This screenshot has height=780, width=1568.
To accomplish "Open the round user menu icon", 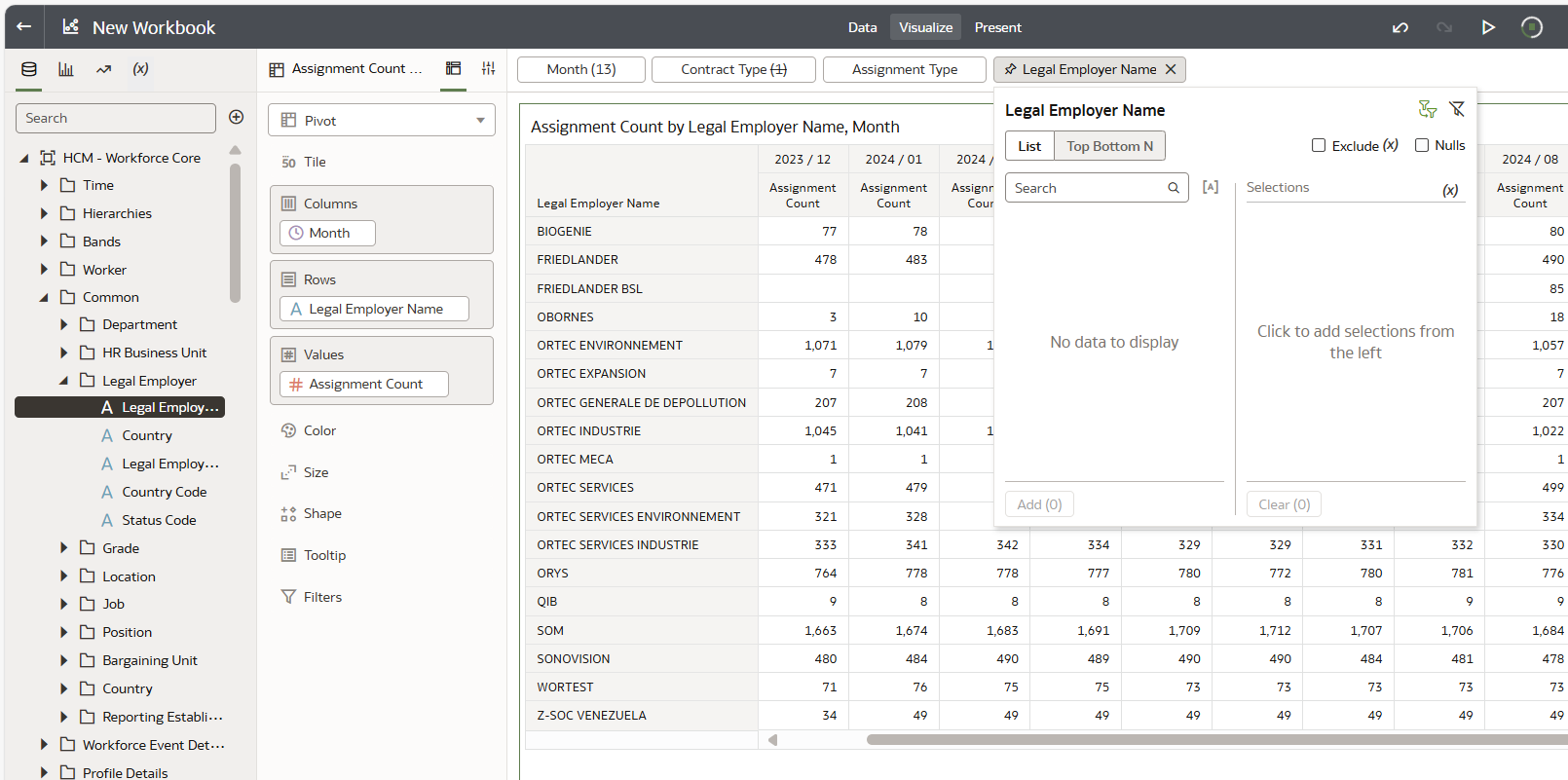I will pyautogui.click(x=1532, y=27).
